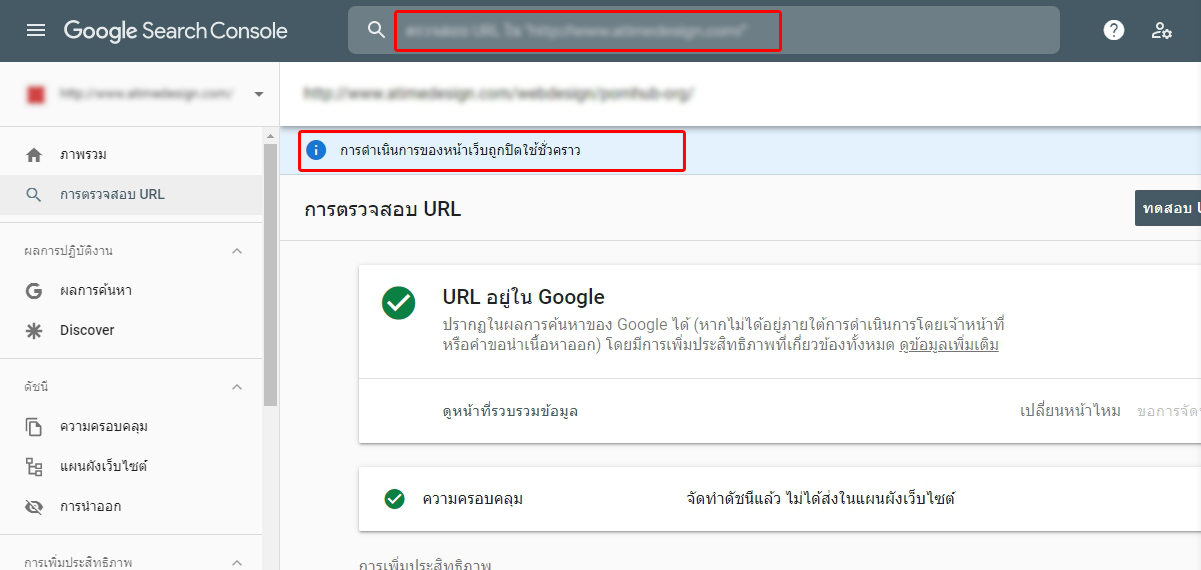
Task: Click the search magnifier icon in top bar
Action: (376, 30)
